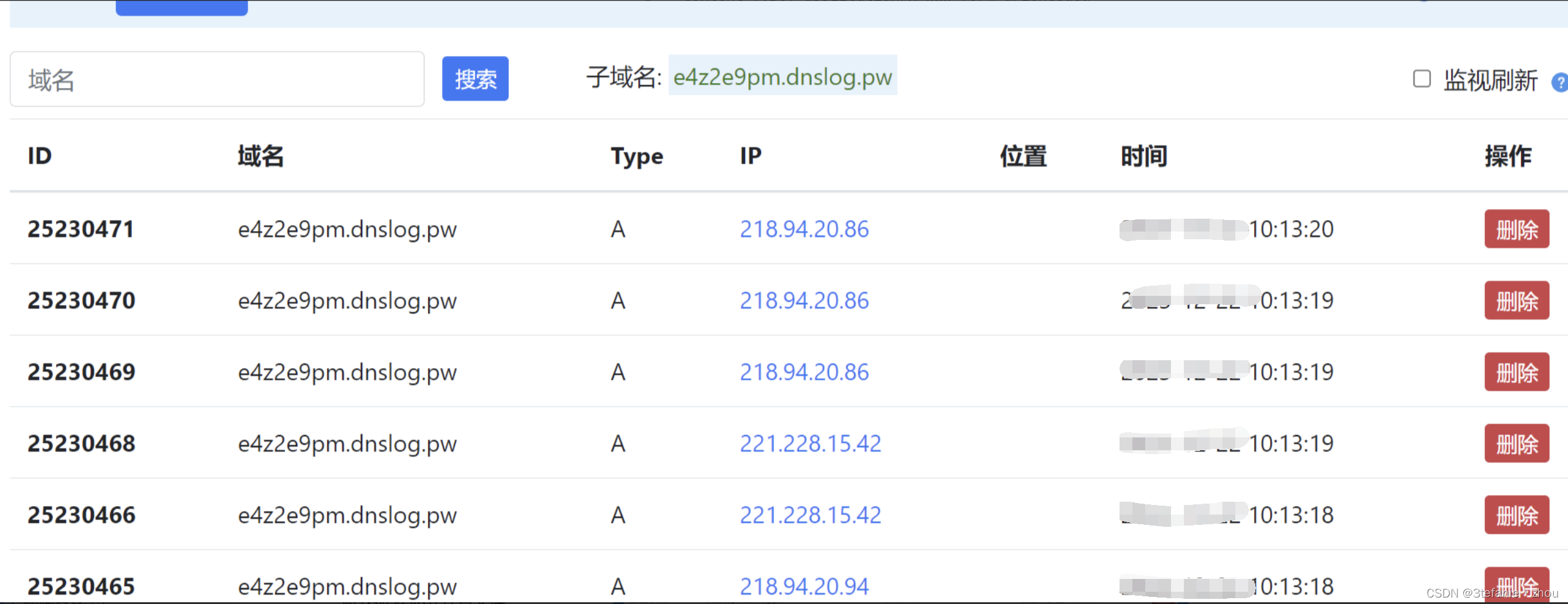Image resolution: width=1568 pixels, height=604 pixels.
Task: Click the blue button above the search bar
Action: [181, 6]
